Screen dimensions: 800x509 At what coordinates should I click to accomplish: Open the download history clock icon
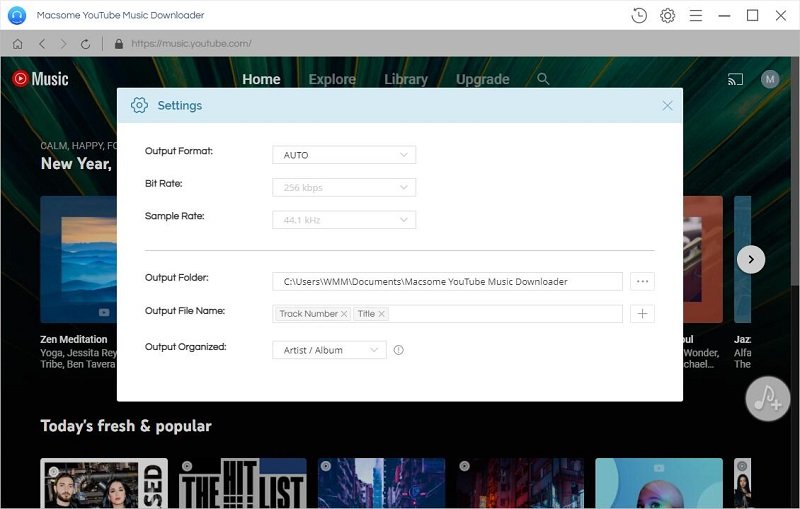click(x=639, y=15)
